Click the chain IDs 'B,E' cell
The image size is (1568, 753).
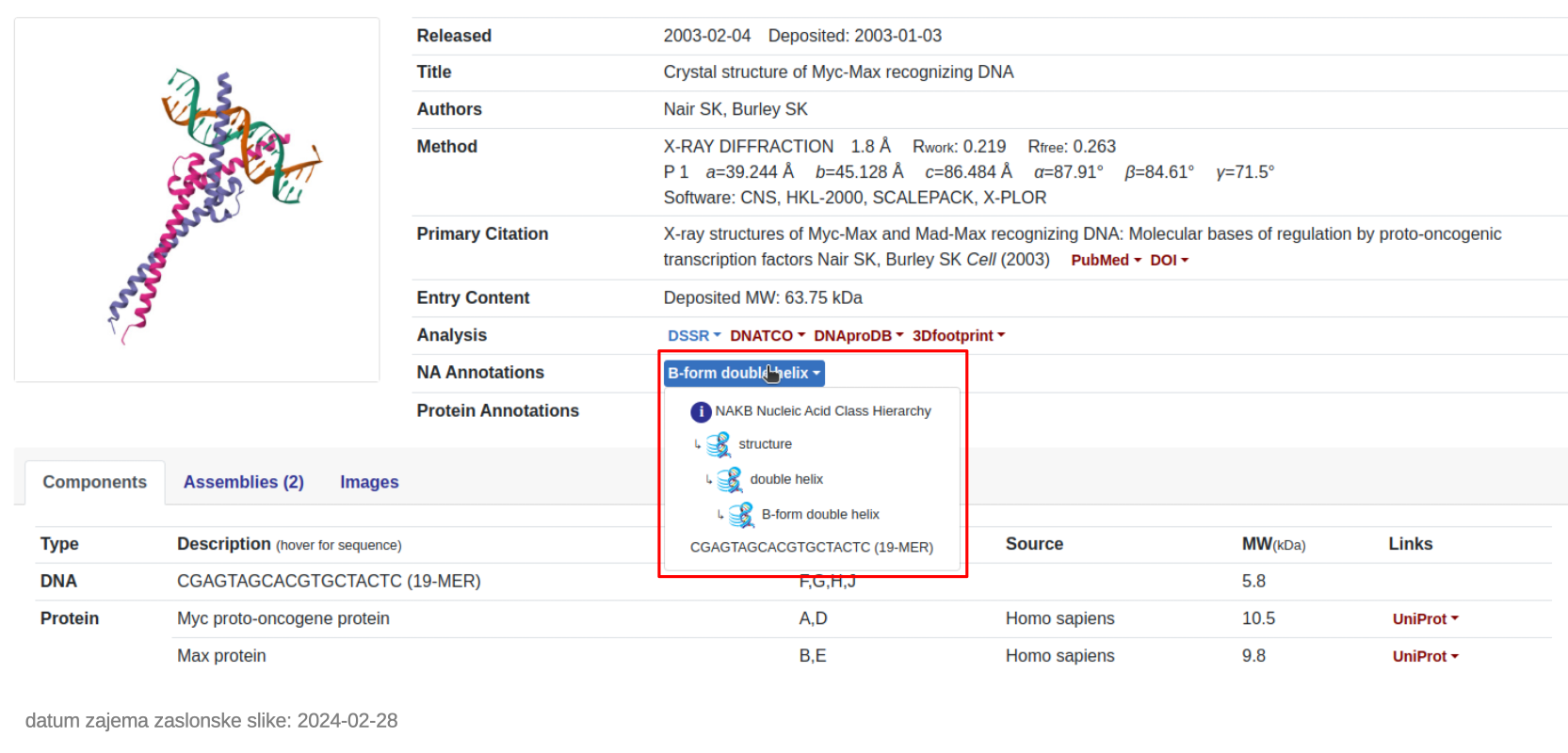[x=813, y=656]
